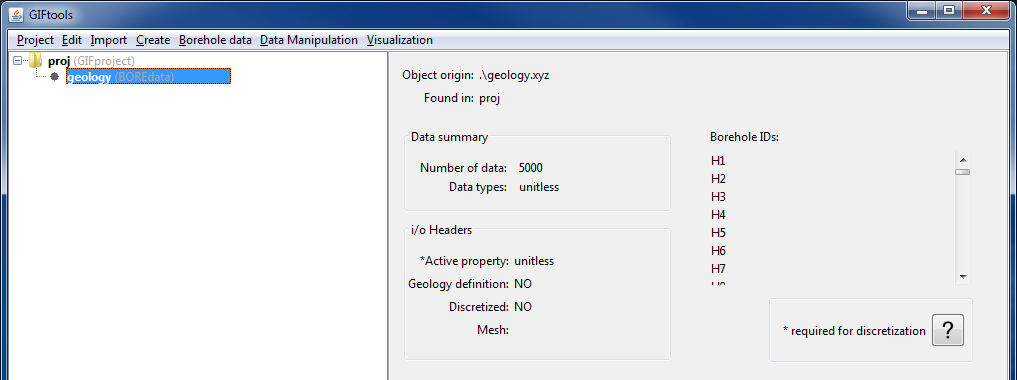
Task: Click the Number of data value 5000
Action: (x=531, y=168)
